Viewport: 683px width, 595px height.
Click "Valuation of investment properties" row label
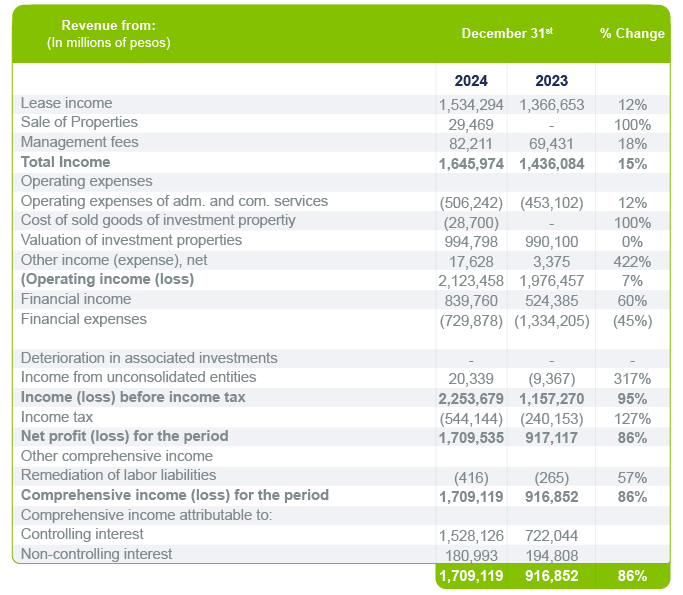click(x=131, y=240)
